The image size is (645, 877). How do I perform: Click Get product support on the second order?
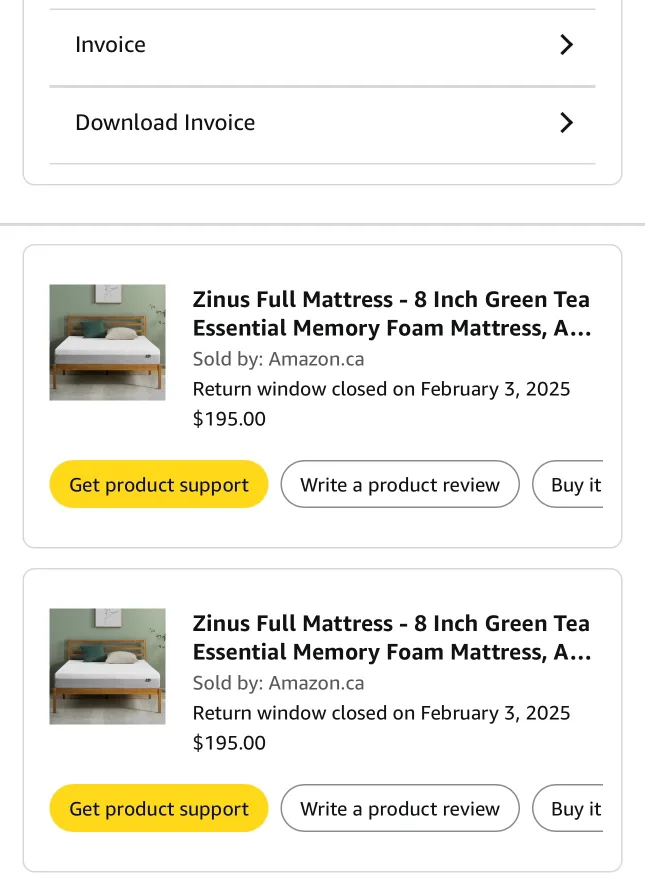coord(158,808)
